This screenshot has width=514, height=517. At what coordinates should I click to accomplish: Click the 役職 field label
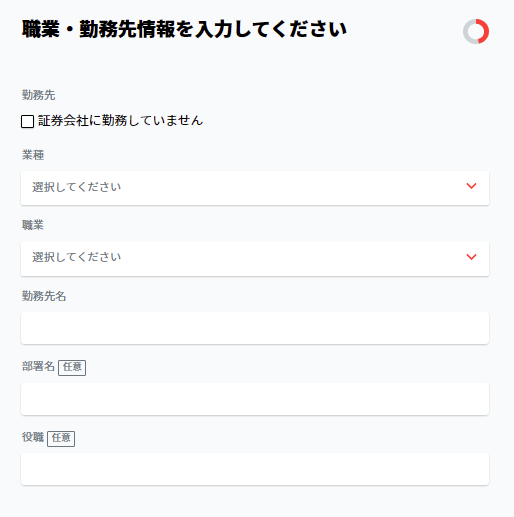click(33, 437)
